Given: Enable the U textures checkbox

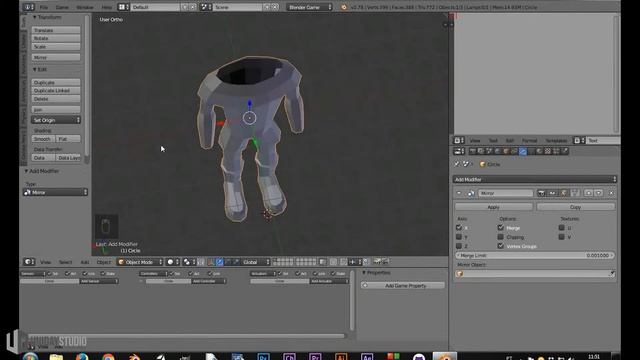Looking at the screenshot, I should pyautogui.click(x=562, y=228).
